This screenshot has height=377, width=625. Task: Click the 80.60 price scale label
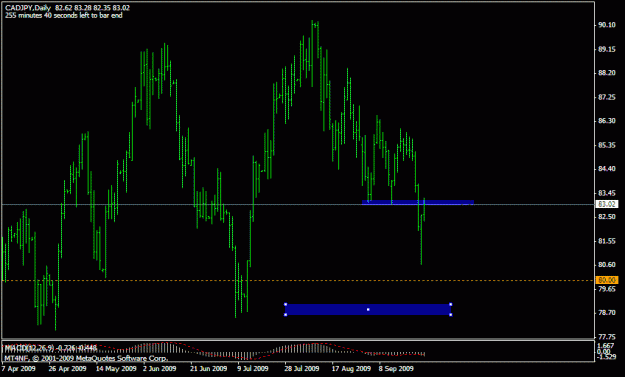606,265
